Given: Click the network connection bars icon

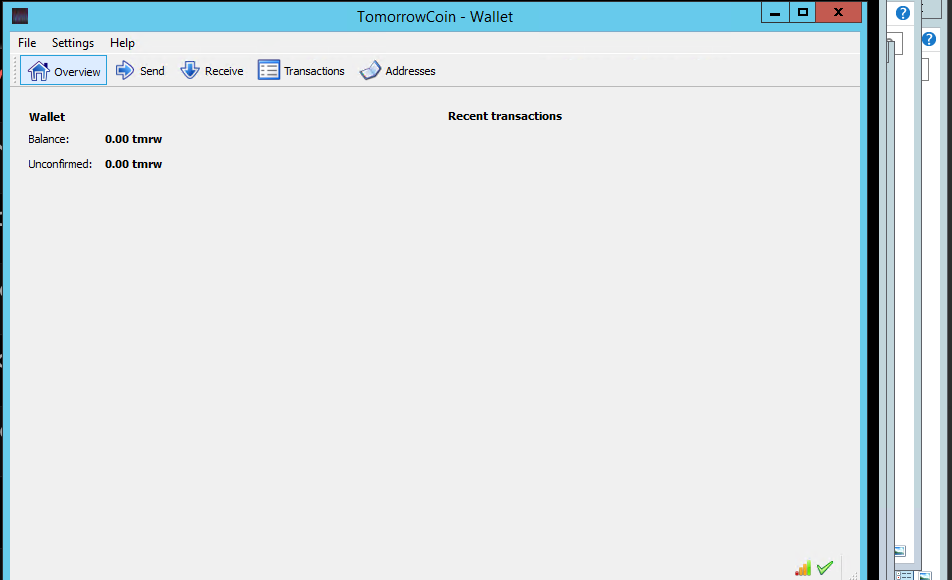Looking at the screenshot, I should pyautogui.click(x=803, y=568).
